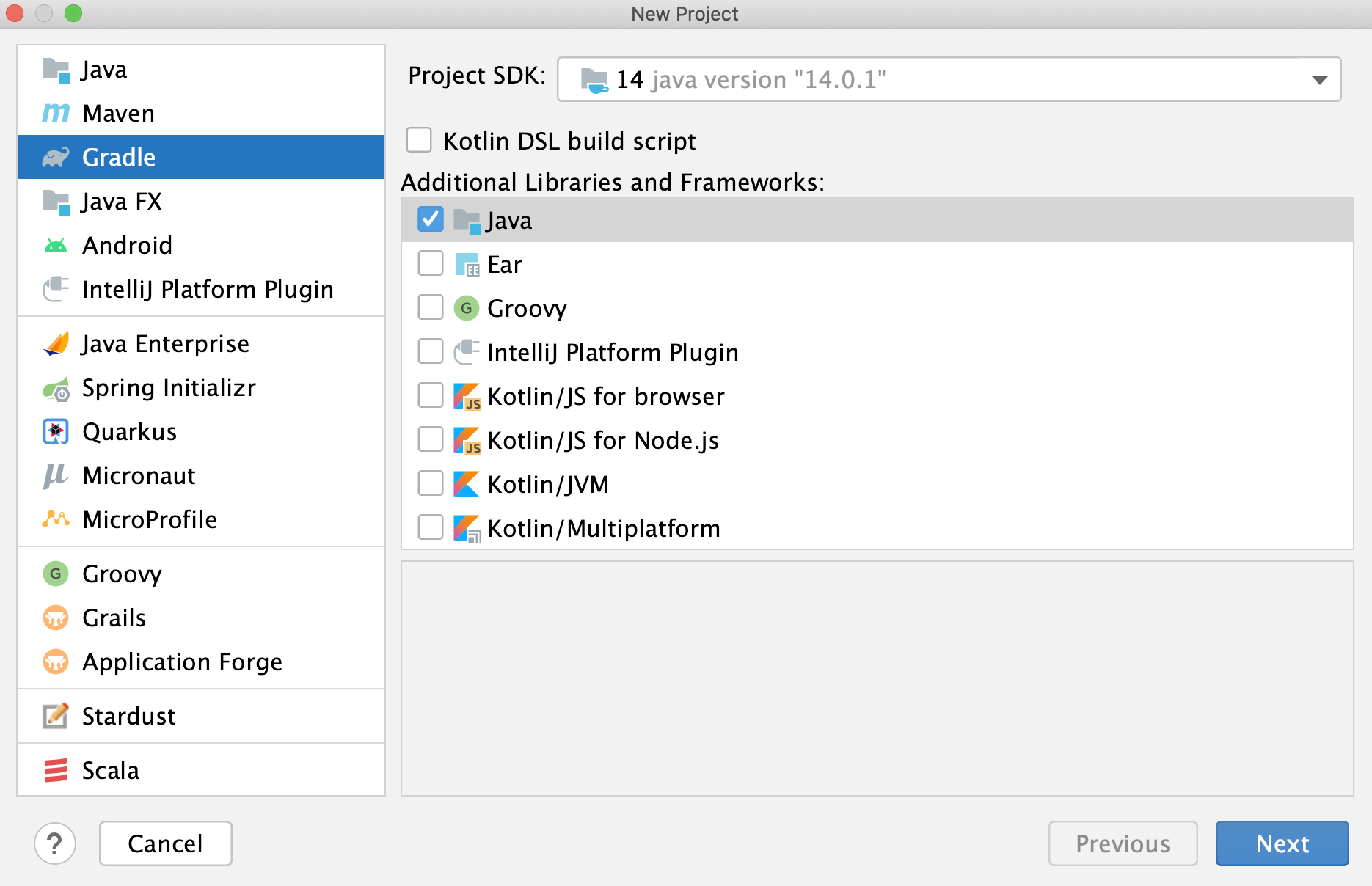
Task: Click the Cancel button
Action: [166, 843]
